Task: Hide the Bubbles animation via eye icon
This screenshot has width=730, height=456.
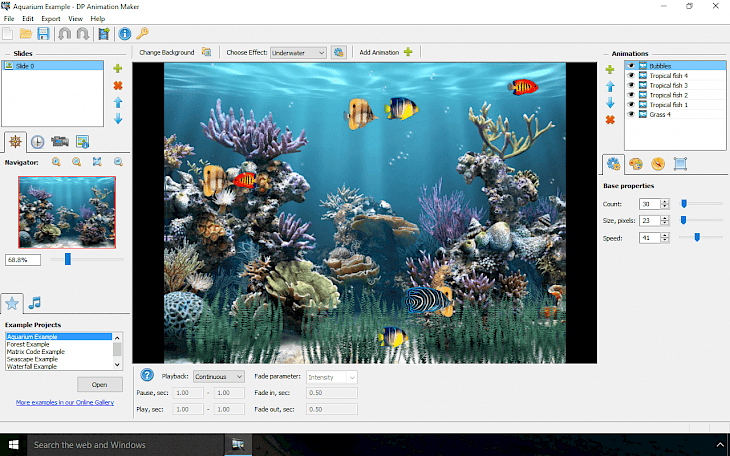Action: 631,66
